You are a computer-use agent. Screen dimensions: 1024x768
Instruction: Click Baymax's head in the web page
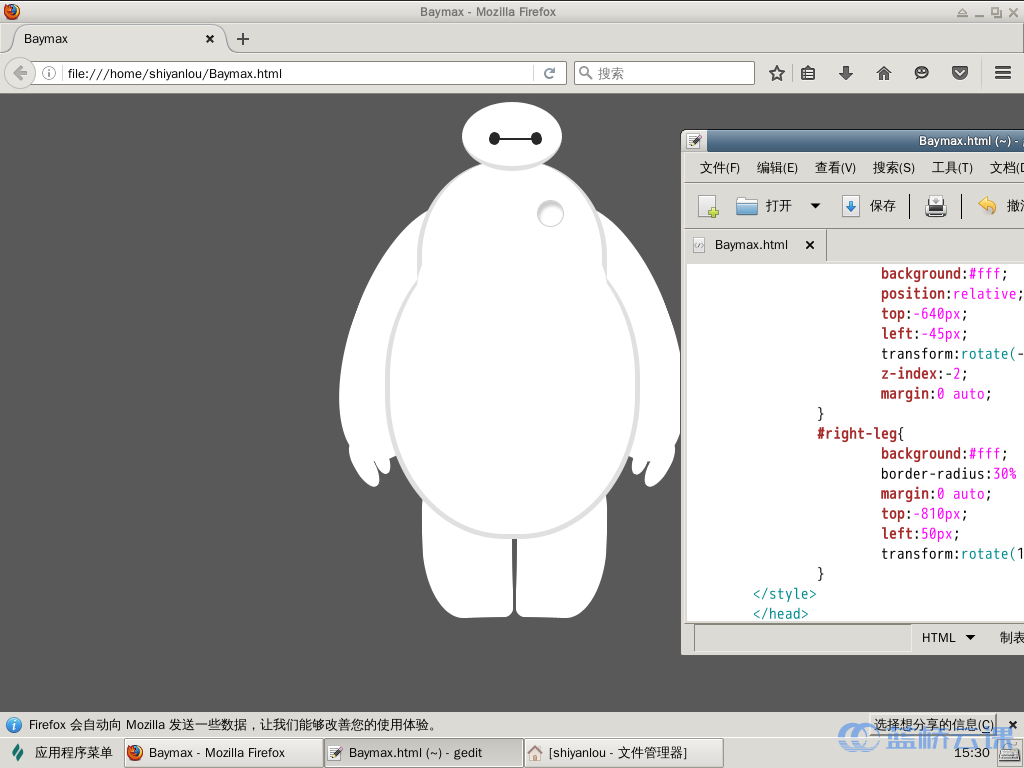tap(512, 136)
